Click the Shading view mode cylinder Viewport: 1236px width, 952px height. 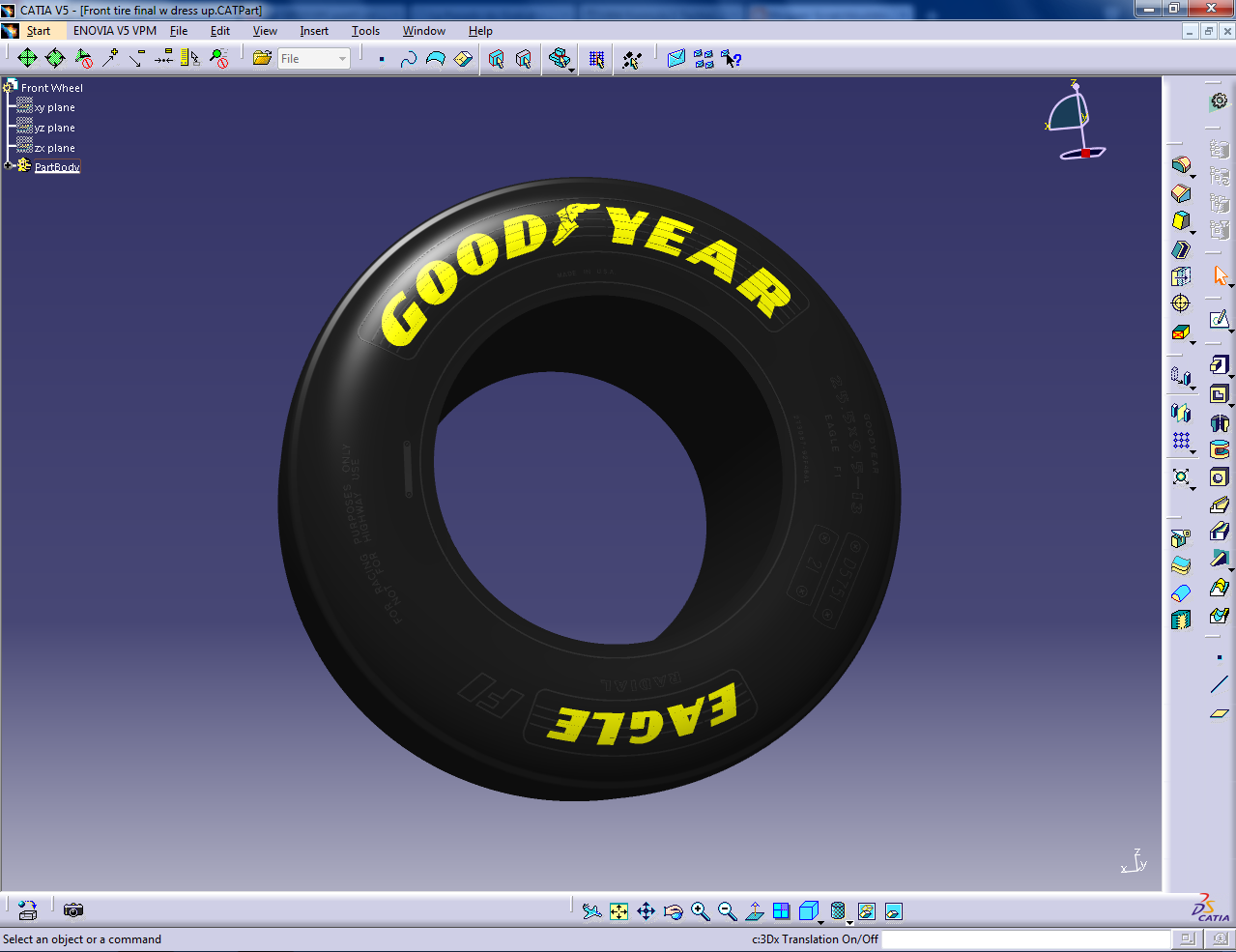click(838, 910)
